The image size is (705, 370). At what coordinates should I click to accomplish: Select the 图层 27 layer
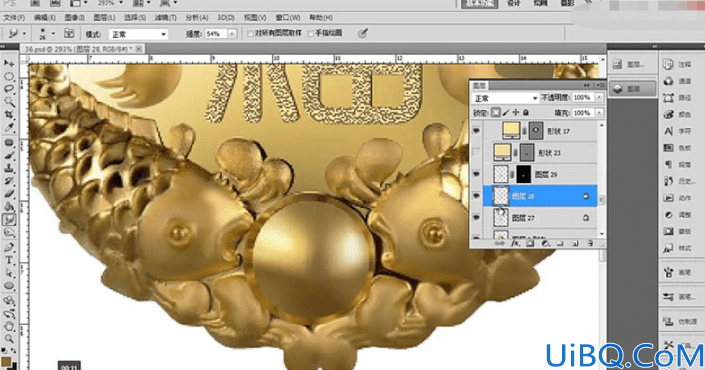point(540,218)
